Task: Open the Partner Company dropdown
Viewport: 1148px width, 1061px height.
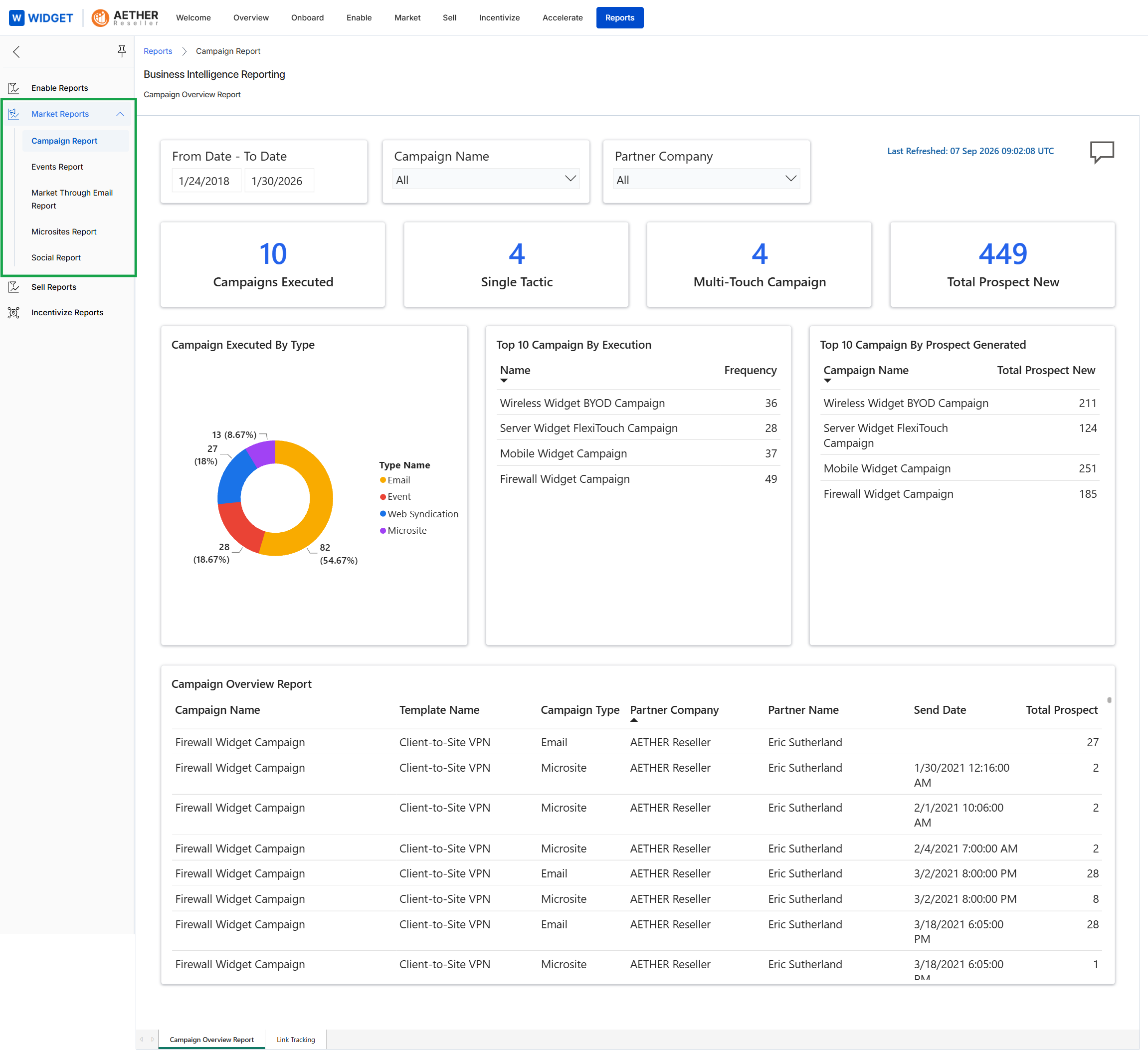Action: (706, 179)
